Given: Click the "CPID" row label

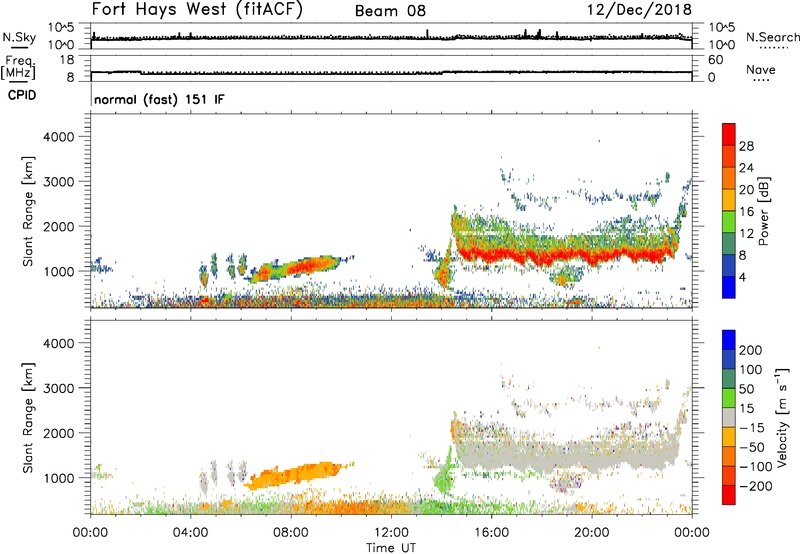Looking at the screenshot, I should pos(22,95).
